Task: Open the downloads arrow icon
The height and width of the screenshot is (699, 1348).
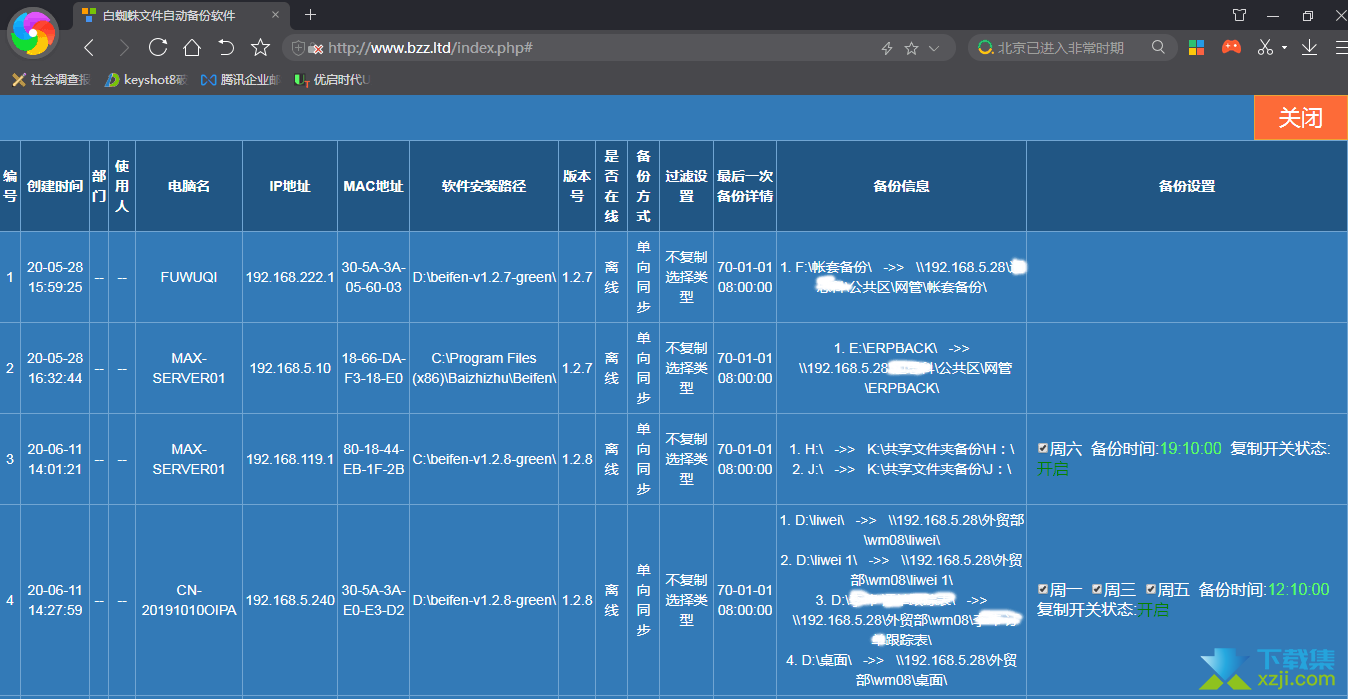Action: [x=1309, y=47]
